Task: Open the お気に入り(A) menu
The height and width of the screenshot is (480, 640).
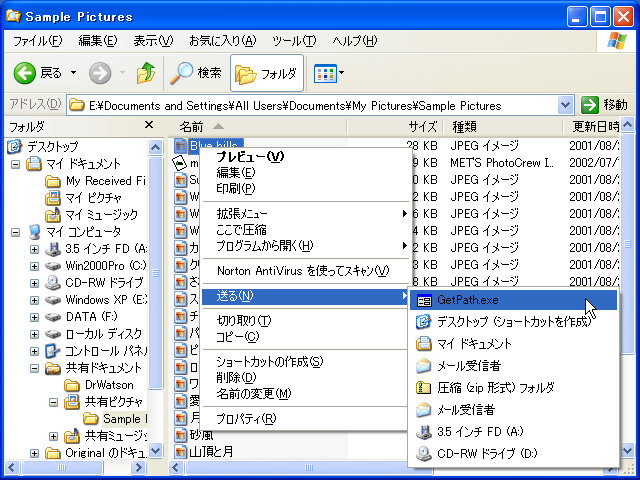Action: [x=222, y=41]
